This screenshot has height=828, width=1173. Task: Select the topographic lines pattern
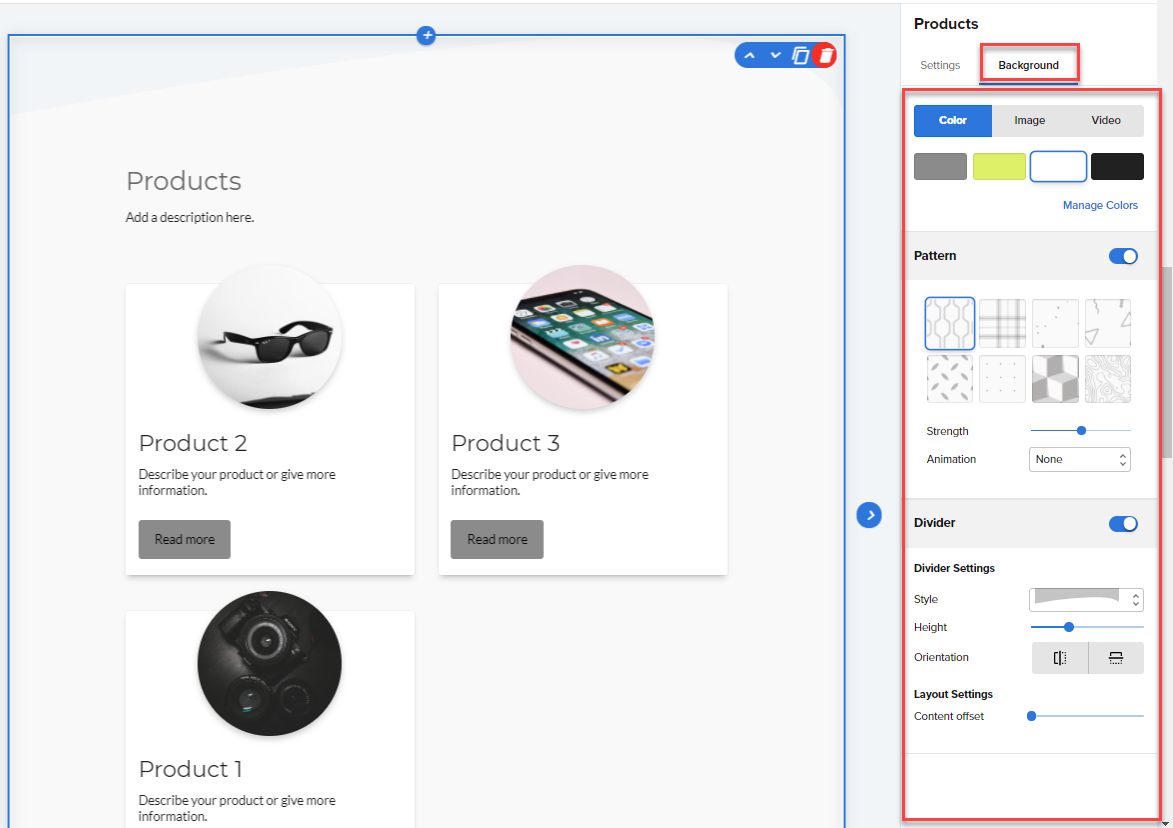(x=1108, y=378)
